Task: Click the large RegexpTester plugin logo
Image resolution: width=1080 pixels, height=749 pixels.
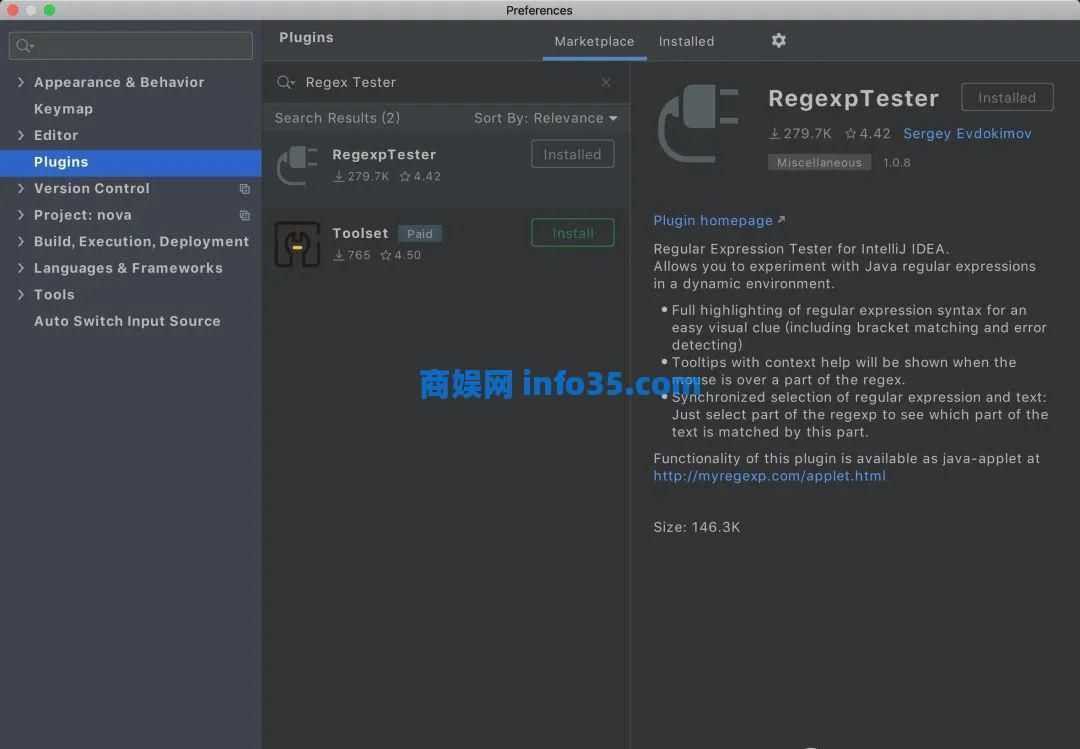Action: point(698,124)
